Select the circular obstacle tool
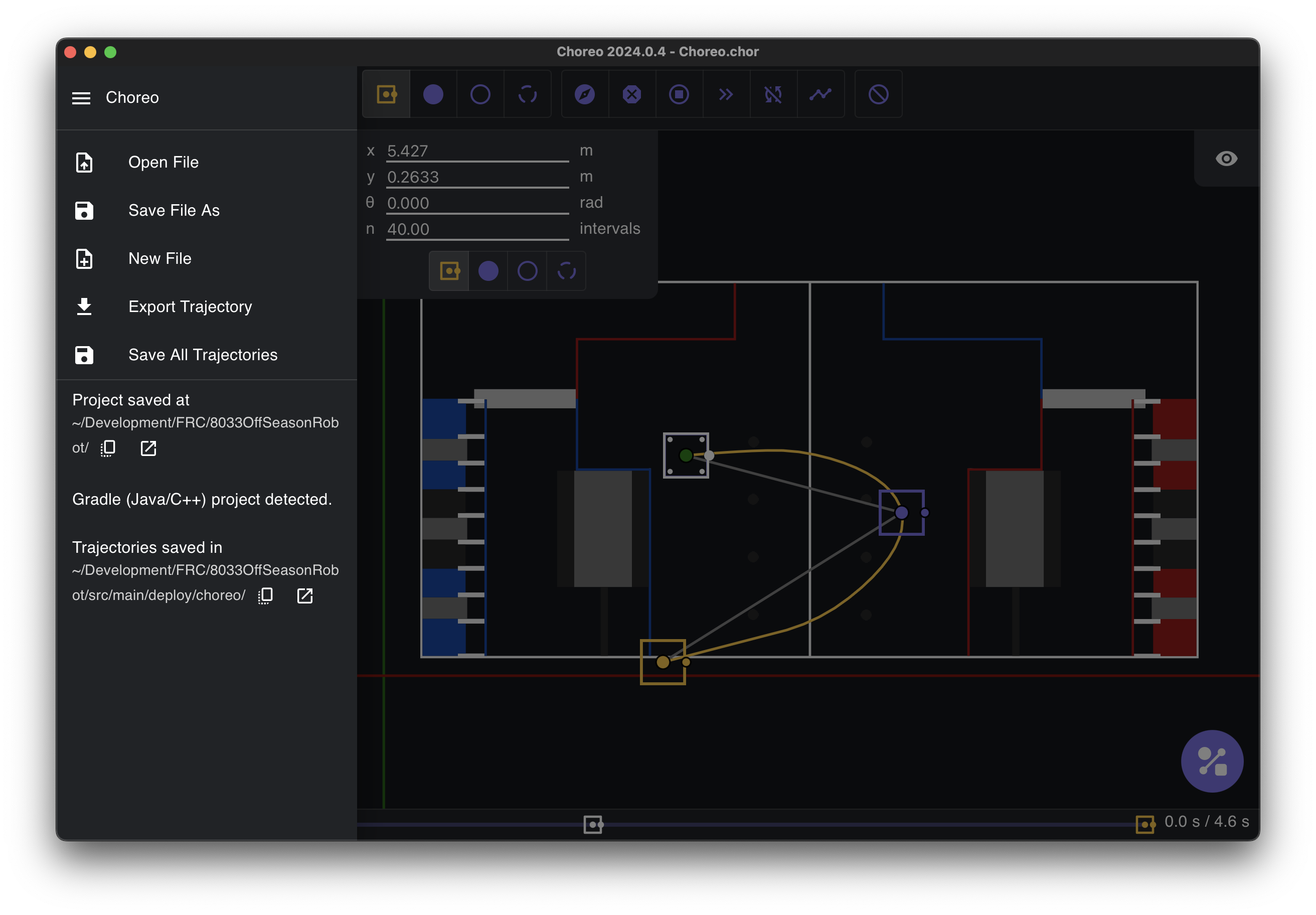 [x=878, y=94]
